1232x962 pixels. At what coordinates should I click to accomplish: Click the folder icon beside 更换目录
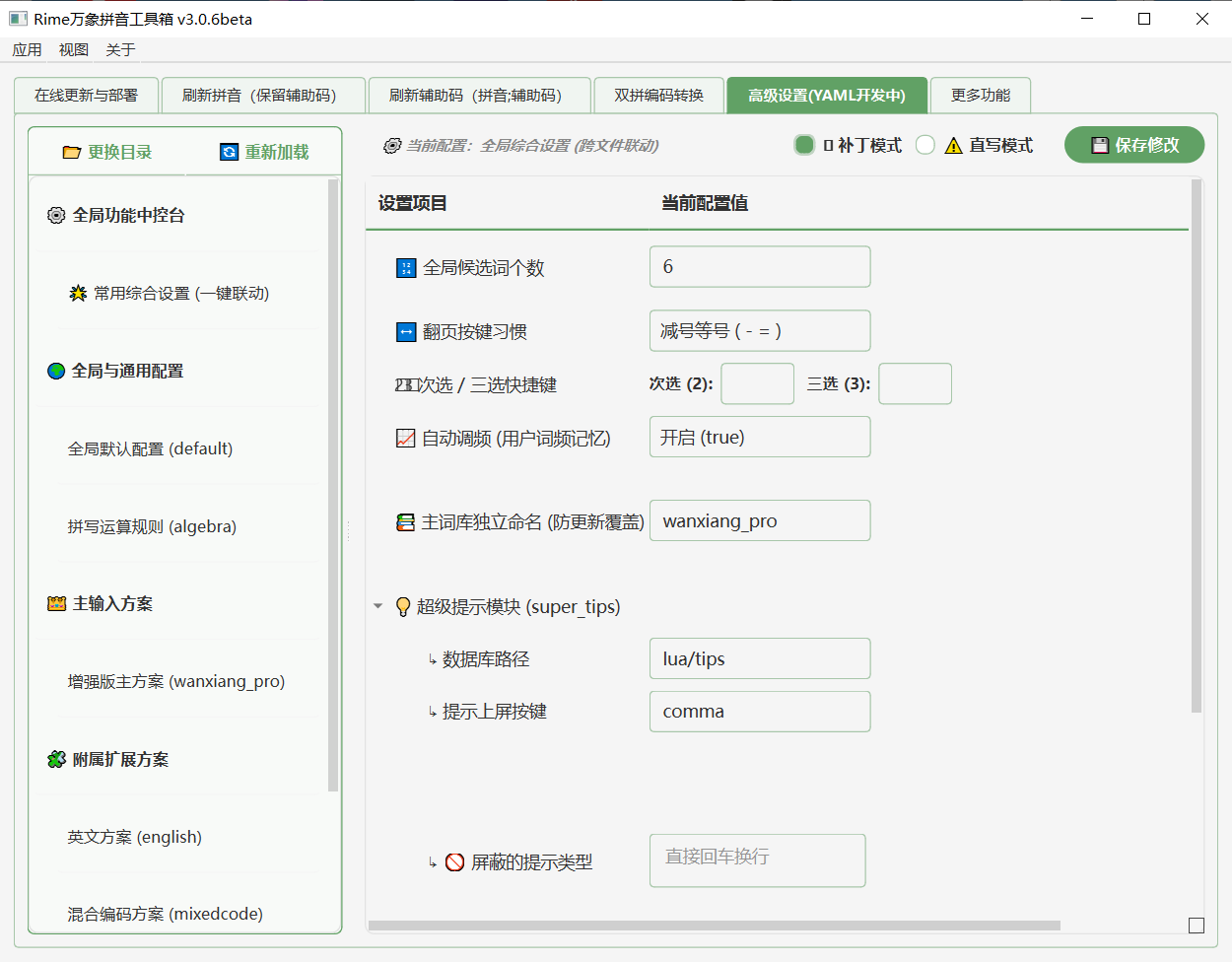click(71, 152)
